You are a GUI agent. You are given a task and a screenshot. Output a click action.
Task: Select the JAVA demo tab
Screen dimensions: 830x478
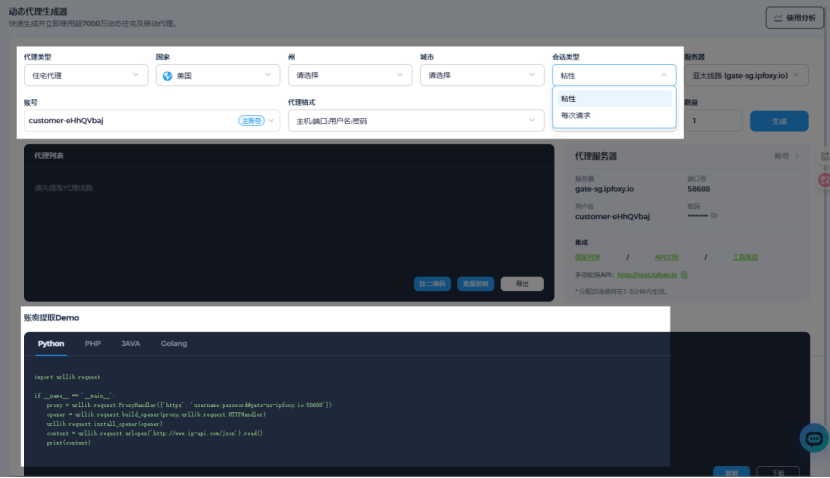pos(130,343)
